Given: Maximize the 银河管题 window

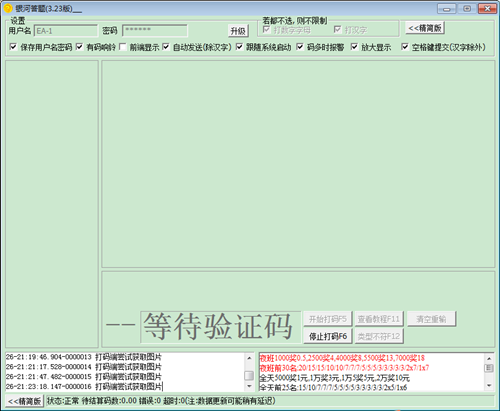Looking at the screenshot, I should (467, 9).
